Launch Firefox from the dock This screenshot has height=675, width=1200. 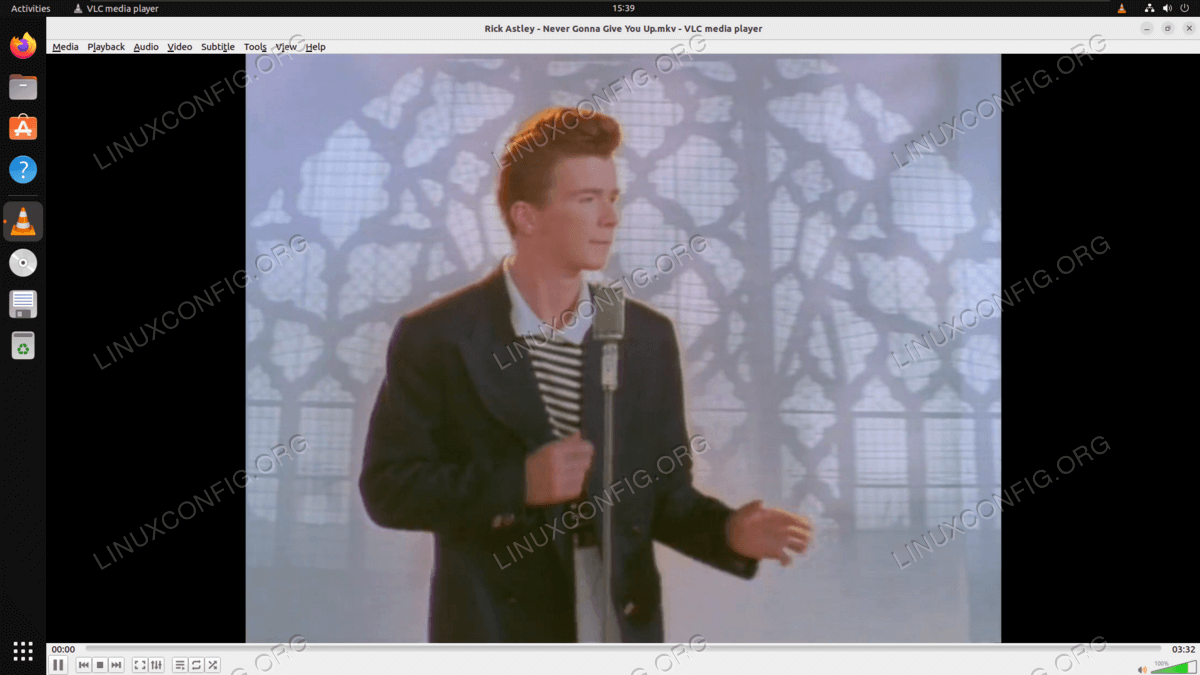(x=23, y=45)
